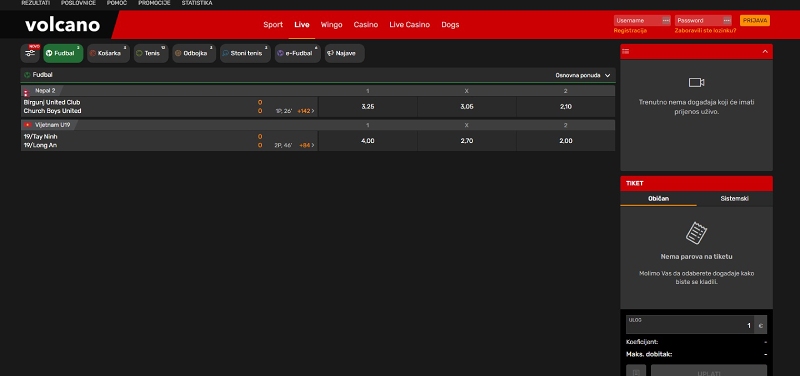Click the empty ticket receipt icon
The image size is (800, 376).
coord(696,233)
